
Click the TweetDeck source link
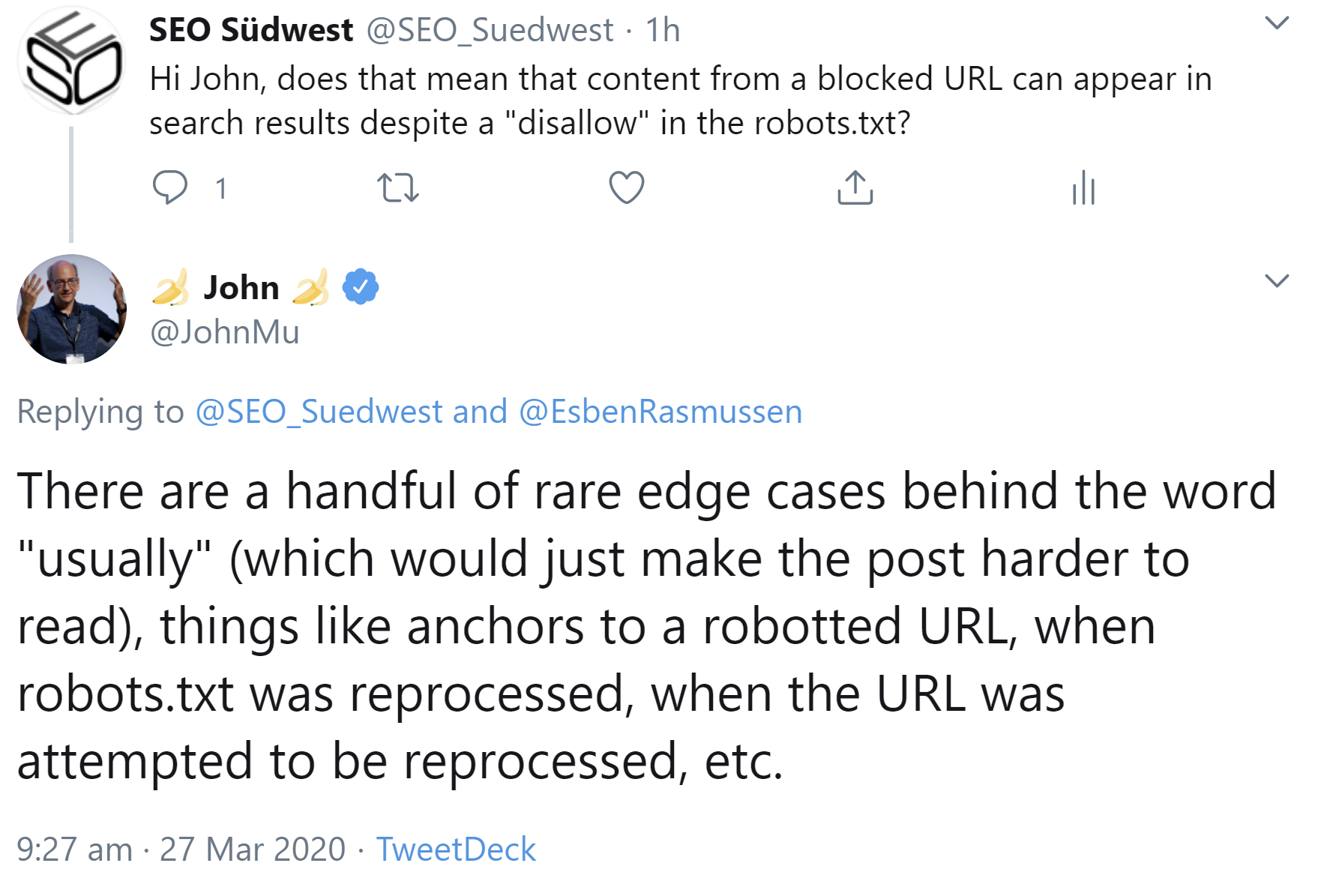456,850
